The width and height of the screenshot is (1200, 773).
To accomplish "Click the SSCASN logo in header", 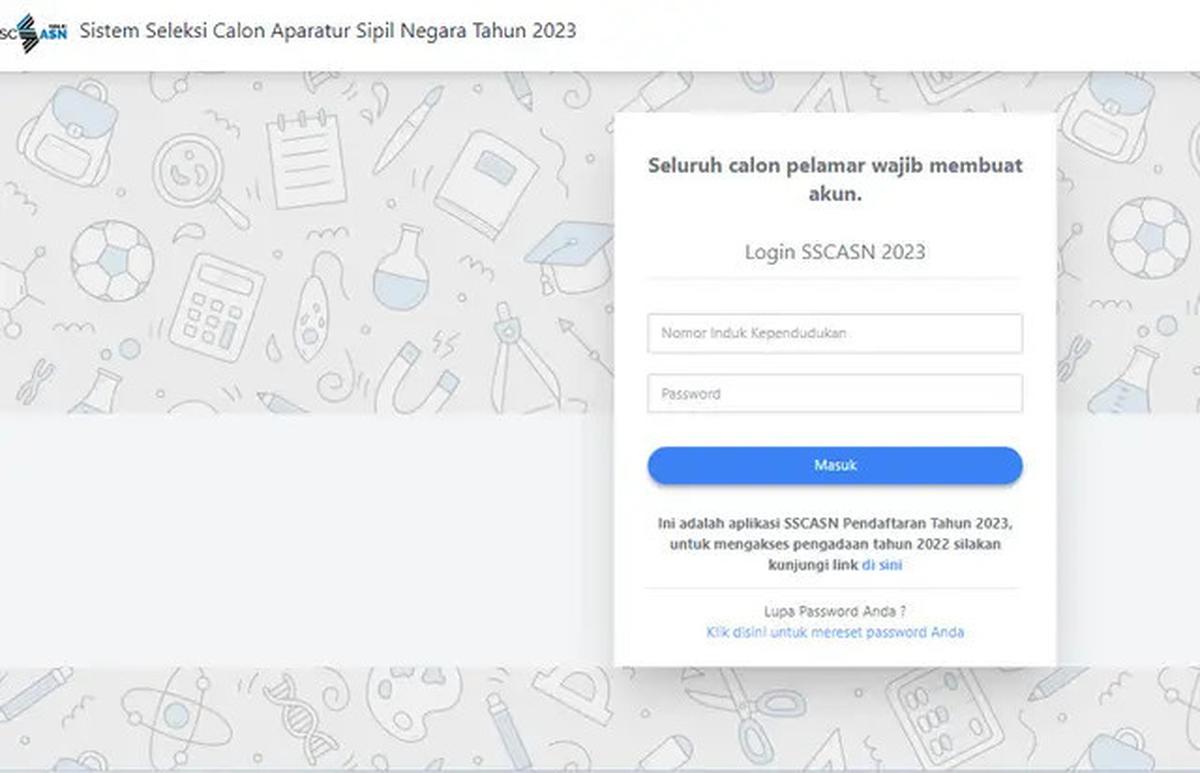I will pos(34,32).
